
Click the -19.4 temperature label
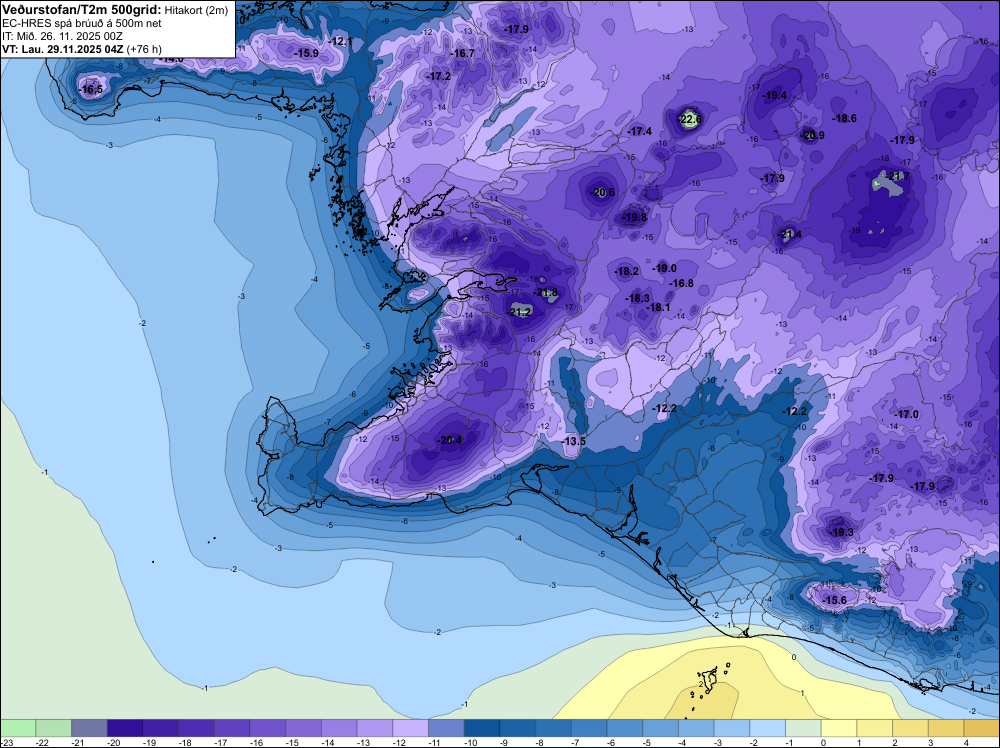(x=775, y=96)
